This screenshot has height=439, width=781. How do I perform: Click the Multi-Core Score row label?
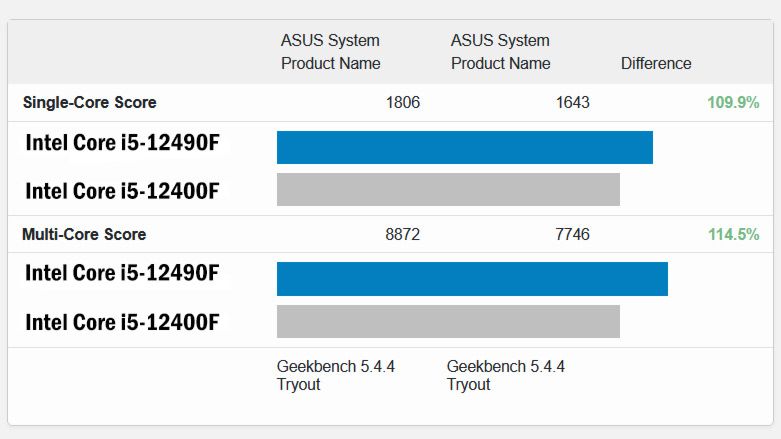pyautogui.click(x=84, y=234)
